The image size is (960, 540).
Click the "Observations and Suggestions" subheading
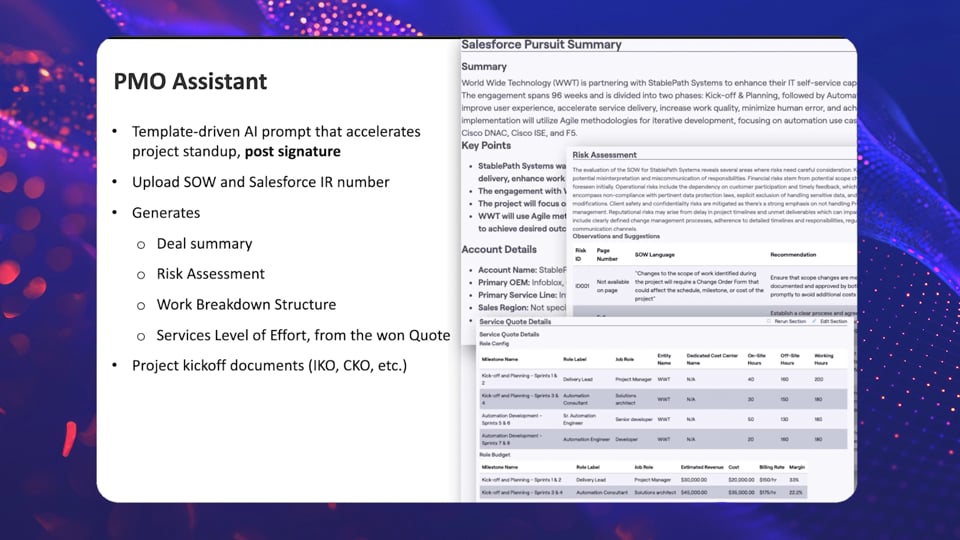[616, 236]
